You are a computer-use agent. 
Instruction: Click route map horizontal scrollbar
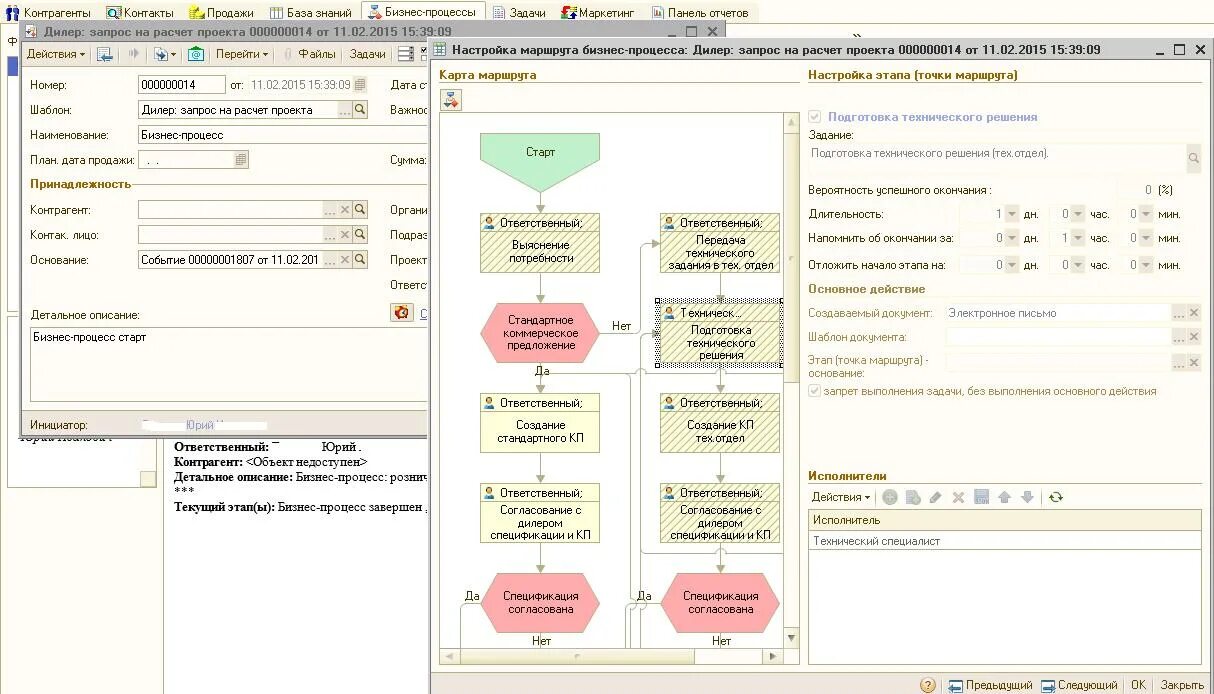(612, 657)
